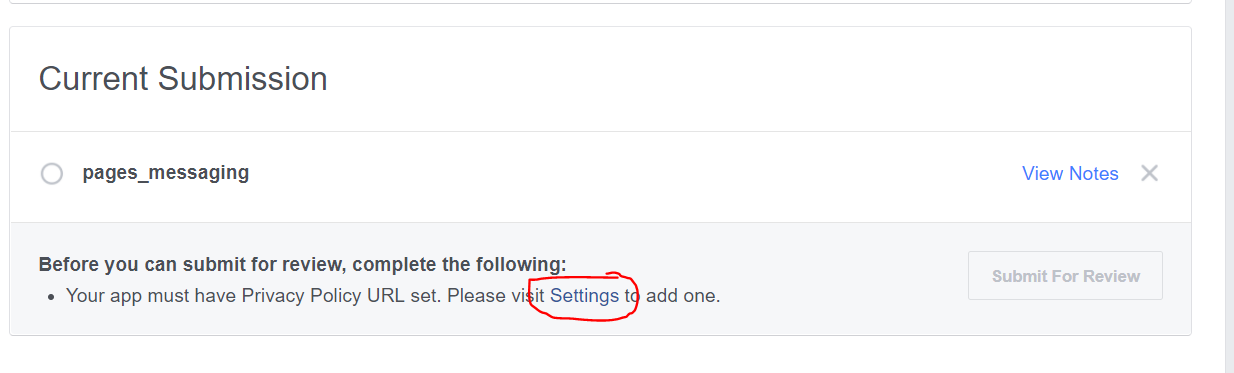This screenshot has height=373, width=1234.
Task: Click the white card edge above Current Submission
Action: pyautogui.click(x=600, y=27)
